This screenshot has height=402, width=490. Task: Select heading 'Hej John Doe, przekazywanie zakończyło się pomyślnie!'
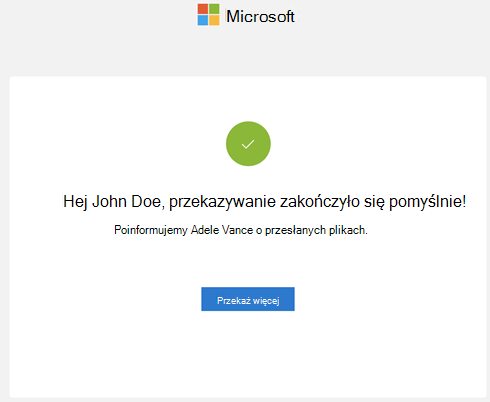pos(264,201)
